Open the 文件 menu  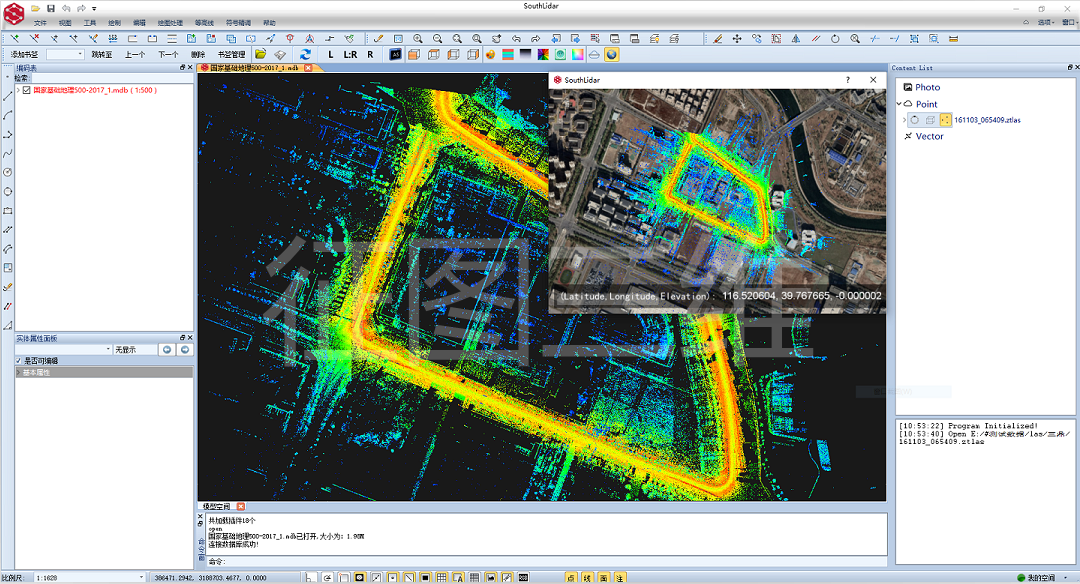[x=41, y=23]
